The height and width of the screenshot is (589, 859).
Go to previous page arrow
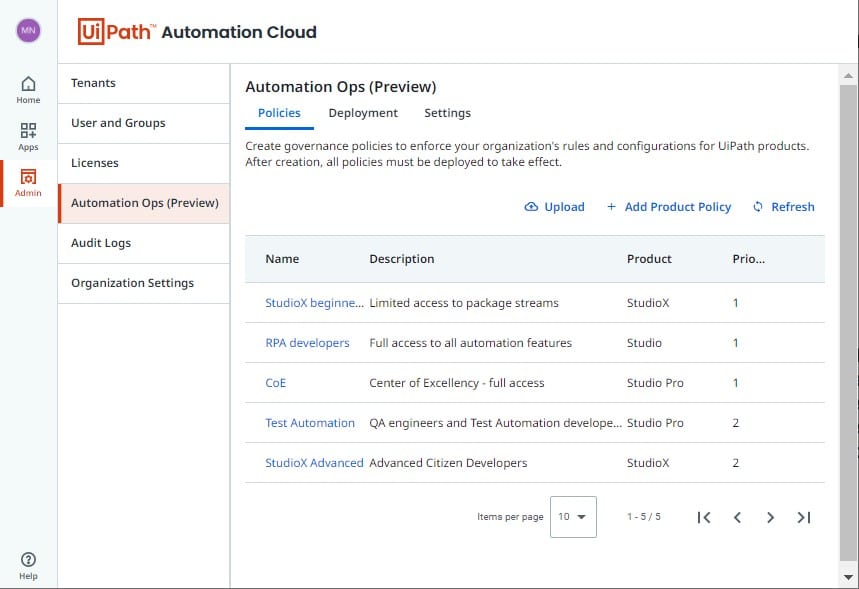[737, 517]
